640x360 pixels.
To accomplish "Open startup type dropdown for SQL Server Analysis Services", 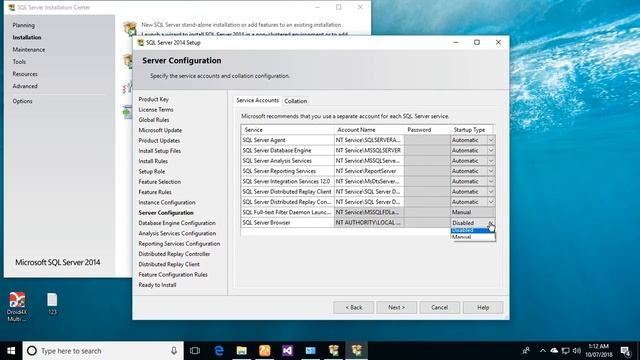I will coord(491,161).
